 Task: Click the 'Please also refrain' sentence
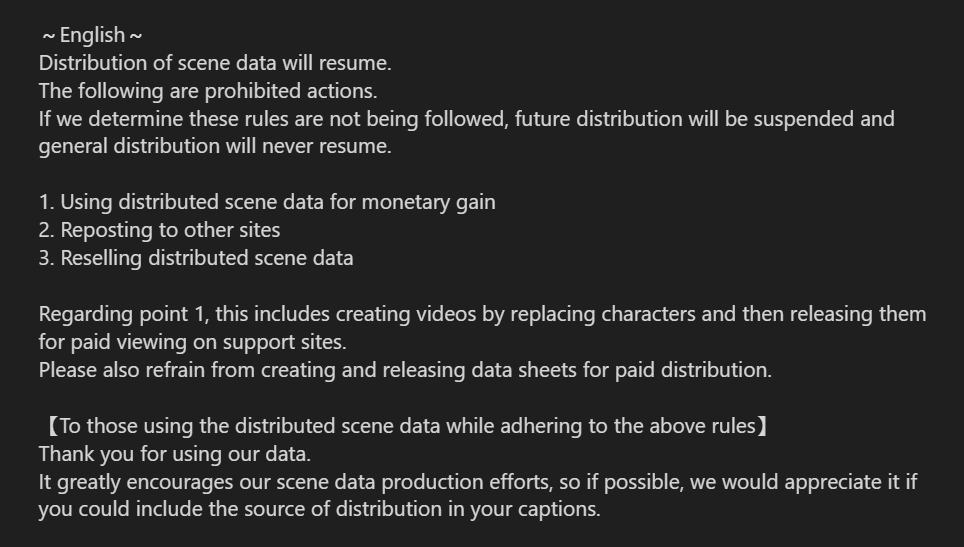click(x=405, y=370)
